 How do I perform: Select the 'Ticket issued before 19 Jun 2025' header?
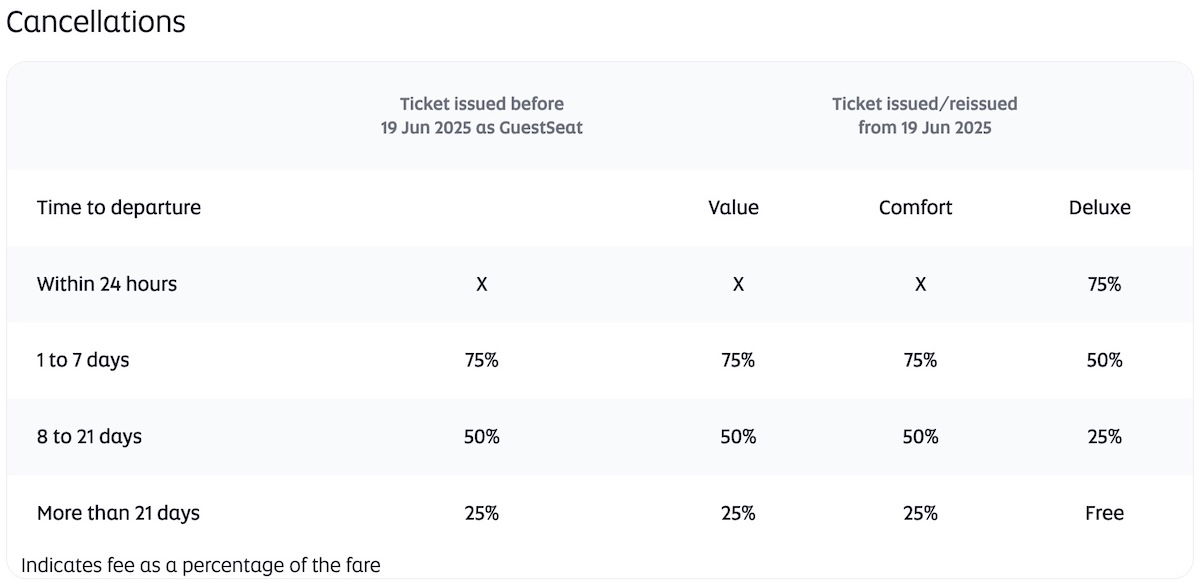[481, 116]
